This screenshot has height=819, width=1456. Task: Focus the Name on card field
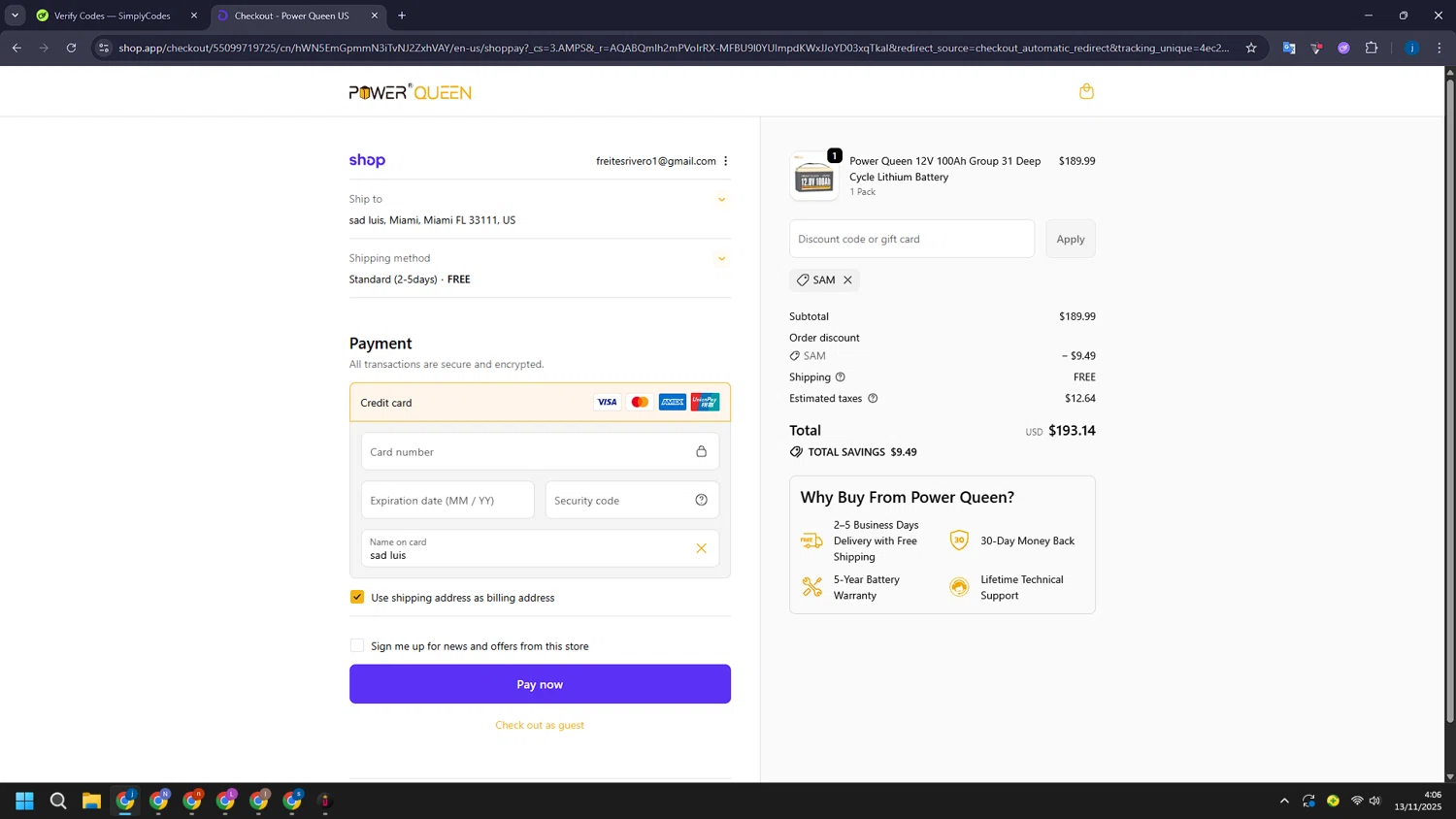click(540, 548)
